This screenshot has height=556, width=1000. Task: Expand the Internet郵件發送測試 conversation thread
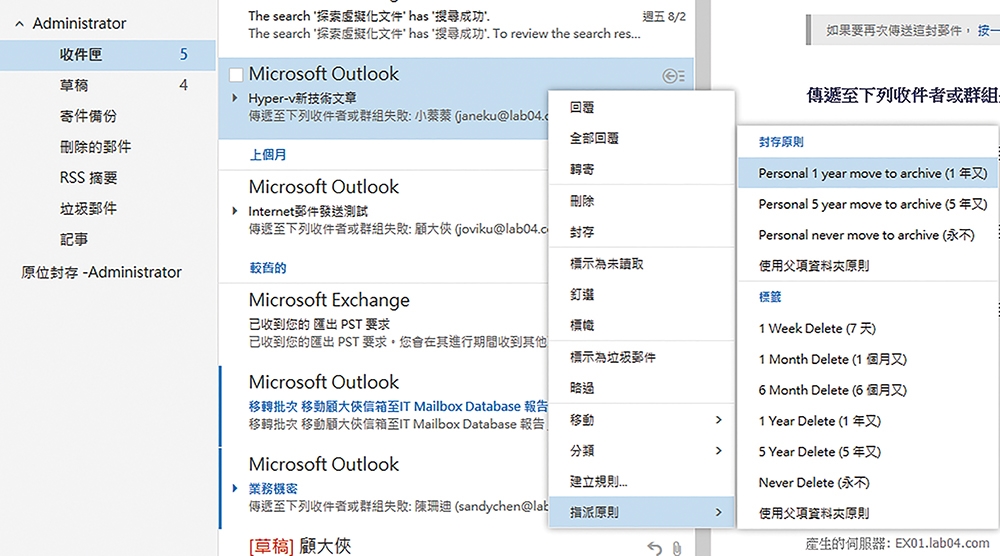point(235,211)
